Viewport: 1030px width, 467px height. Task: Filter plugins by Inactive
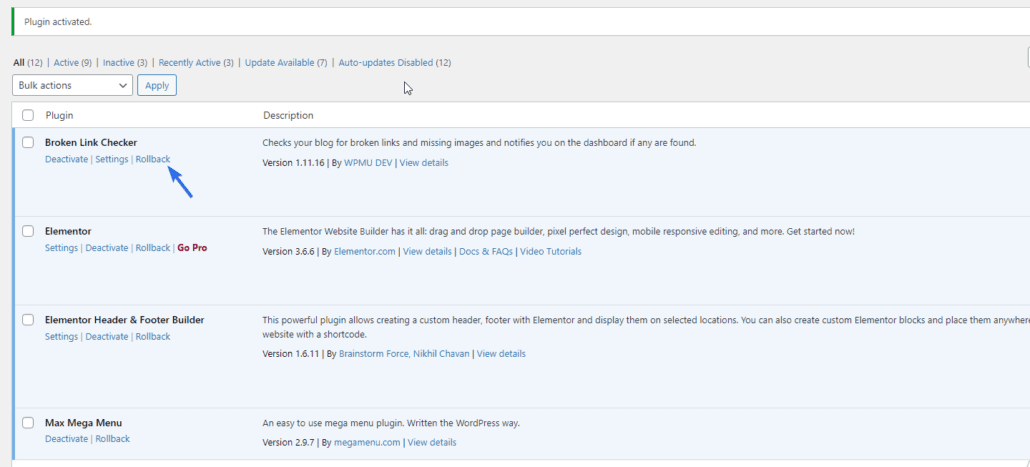[119, 63]
